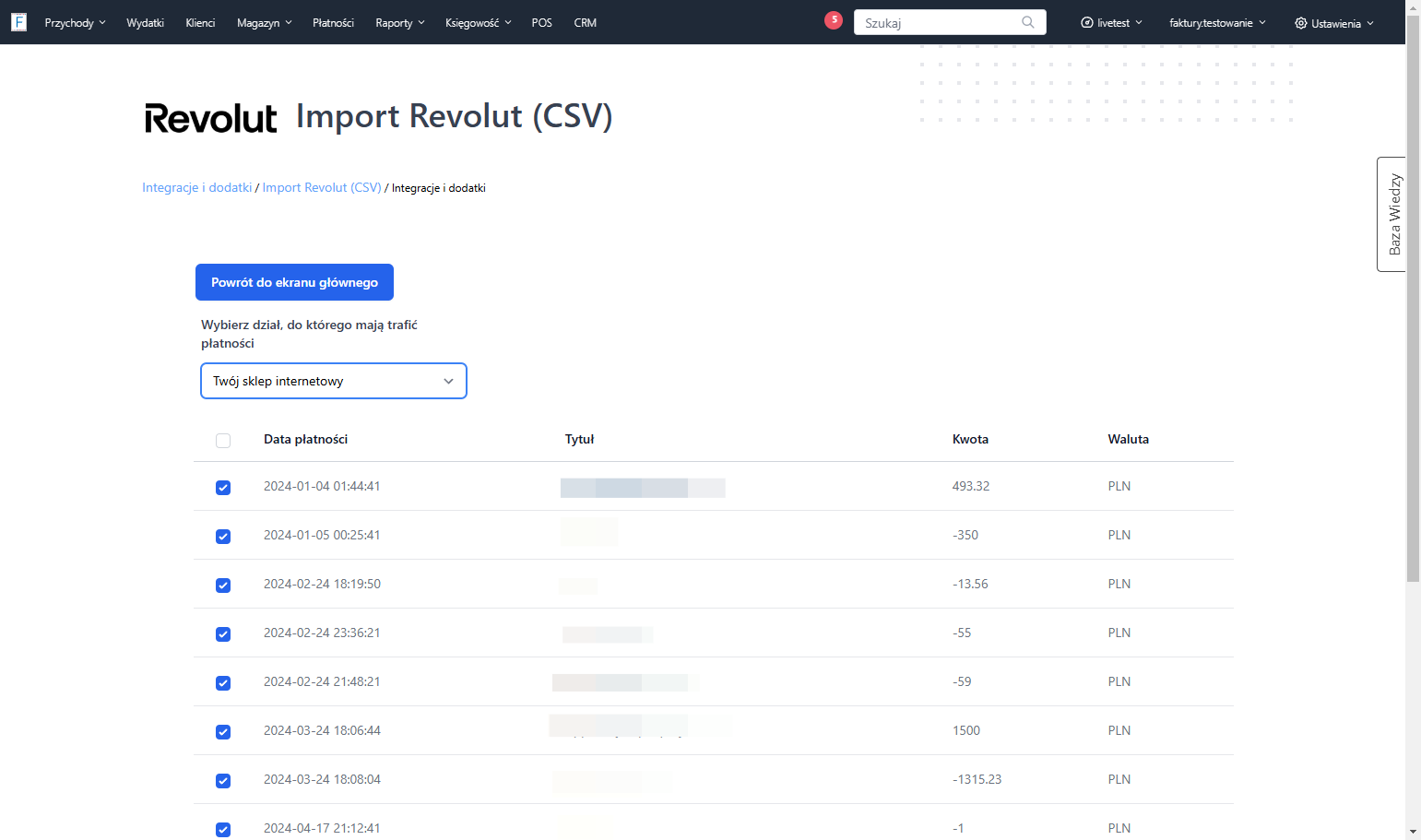Follow the Integracje i dodatki breadcrumb link
Image resolution: width=1421 pixels, height=840 pixels.
click(196, 187)
